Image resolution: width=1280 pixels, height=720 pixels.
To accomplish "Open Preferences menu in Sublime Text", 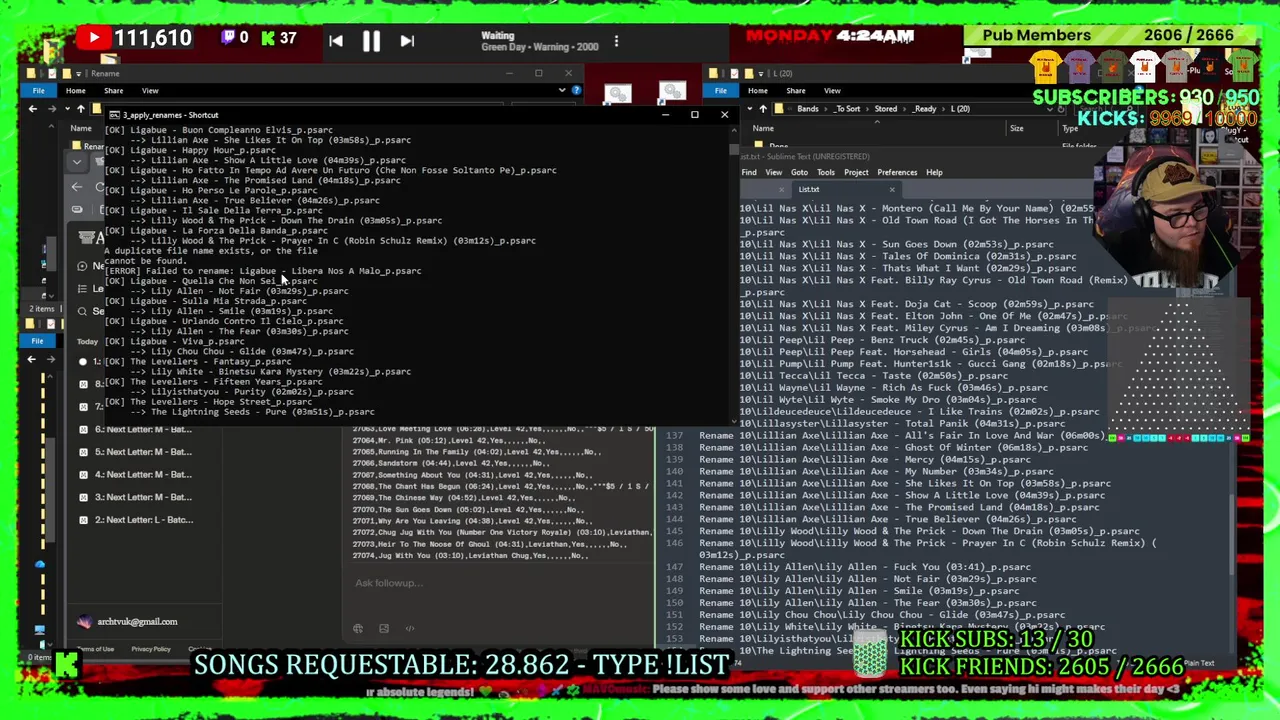I will coord(897,172).
